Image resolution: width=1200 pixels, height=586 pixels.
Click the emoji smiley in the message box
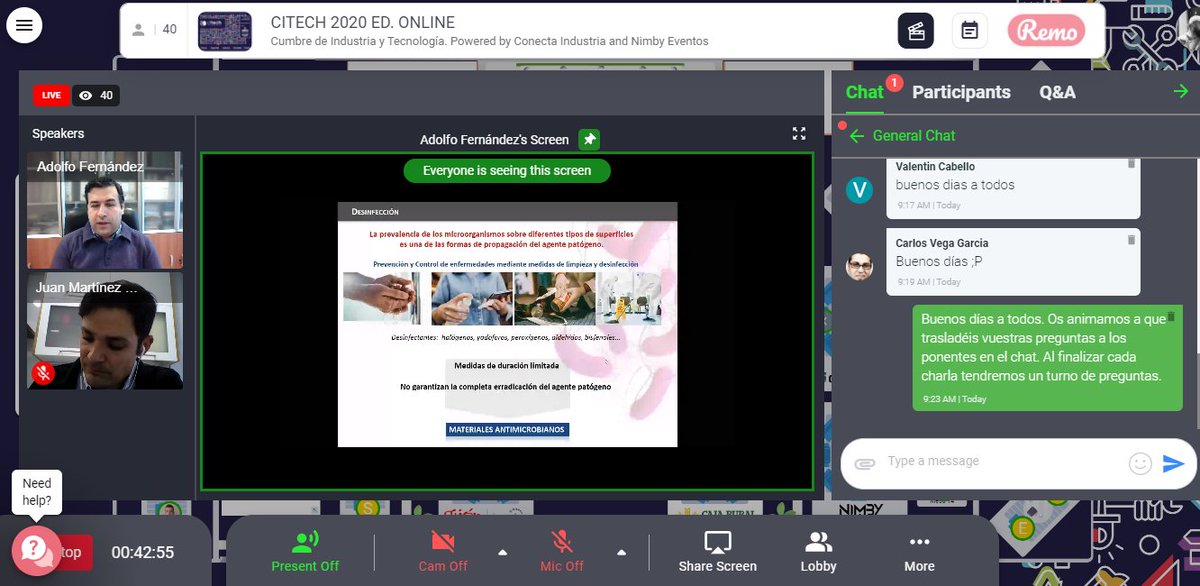[x=1140, y=461]
